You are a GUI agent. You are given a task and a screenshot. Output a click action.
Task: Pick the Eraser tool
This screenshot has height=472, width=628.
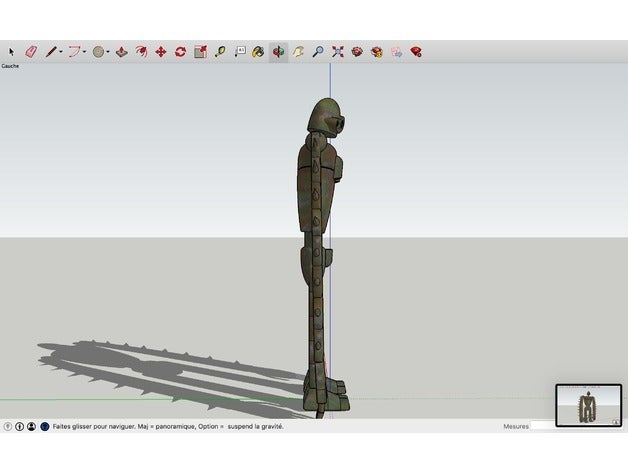pyautogui.click(x=29, y=51)
